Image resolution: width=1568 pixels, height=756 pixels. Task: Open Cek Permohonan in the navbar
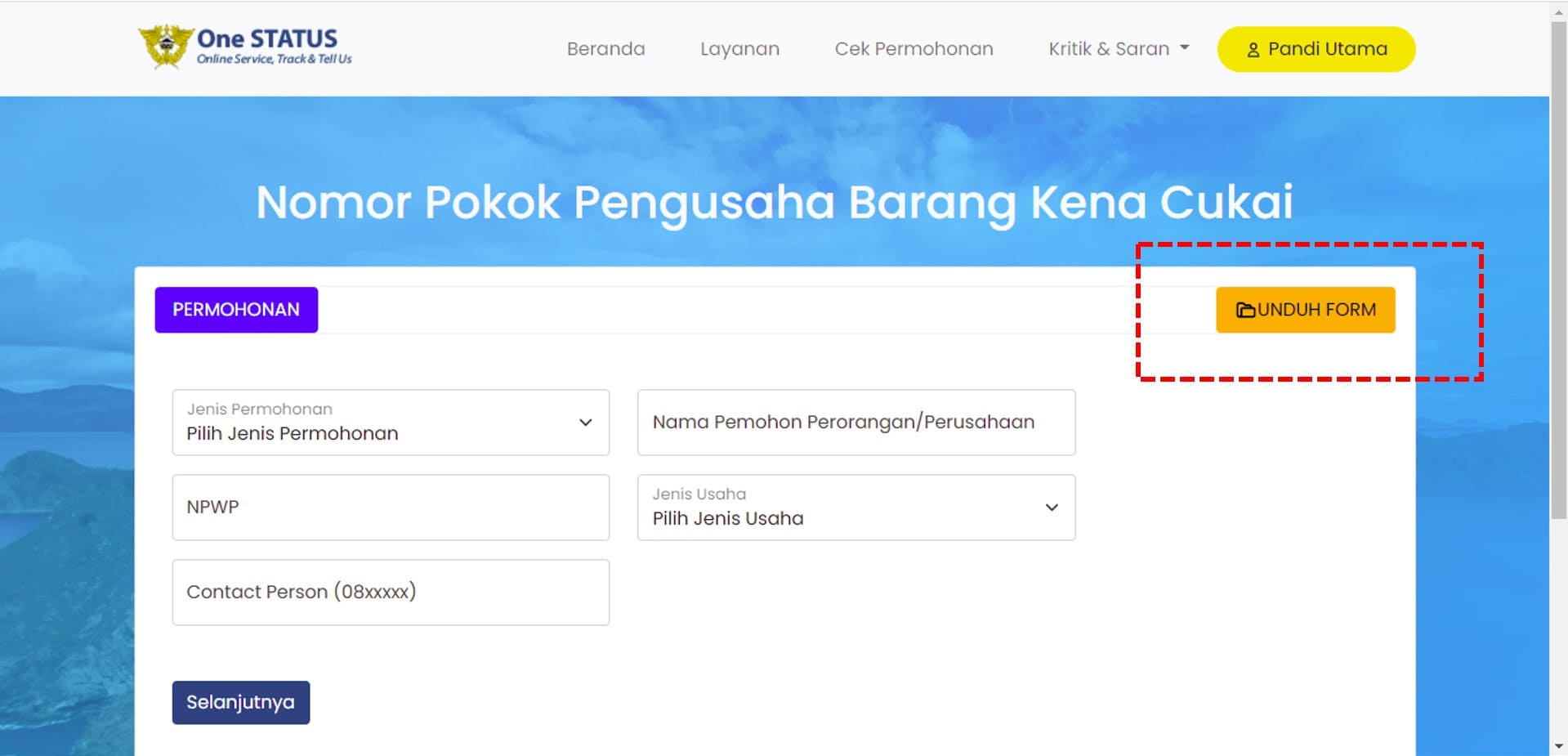click(914, 49)
